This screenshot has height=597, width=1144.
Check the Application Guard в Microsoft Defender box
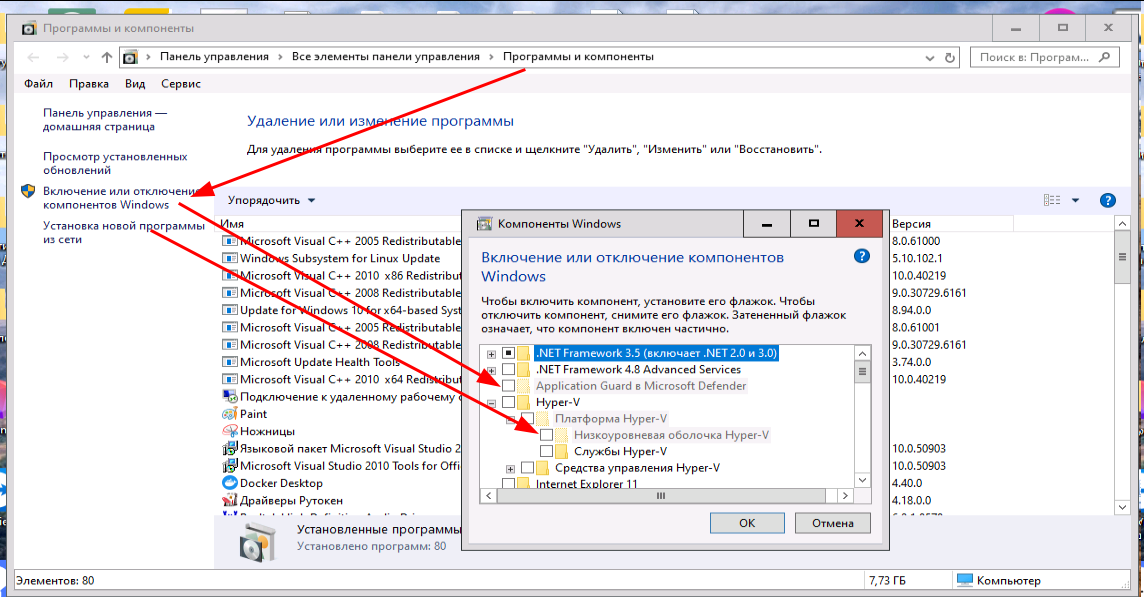[509, 385]
